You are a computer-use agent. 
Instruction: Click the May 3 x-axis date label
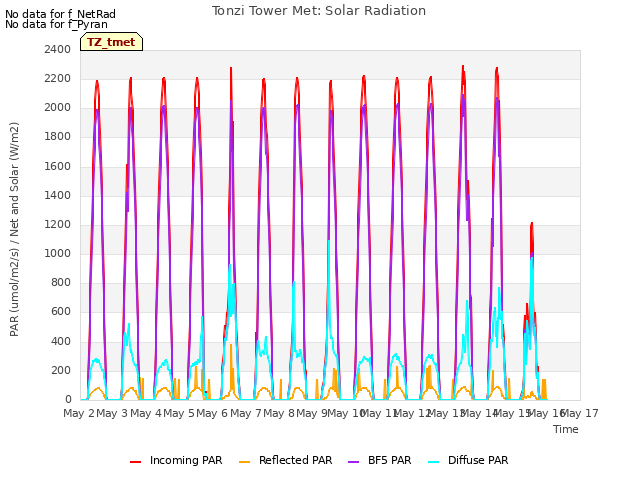tap(112, 413)
